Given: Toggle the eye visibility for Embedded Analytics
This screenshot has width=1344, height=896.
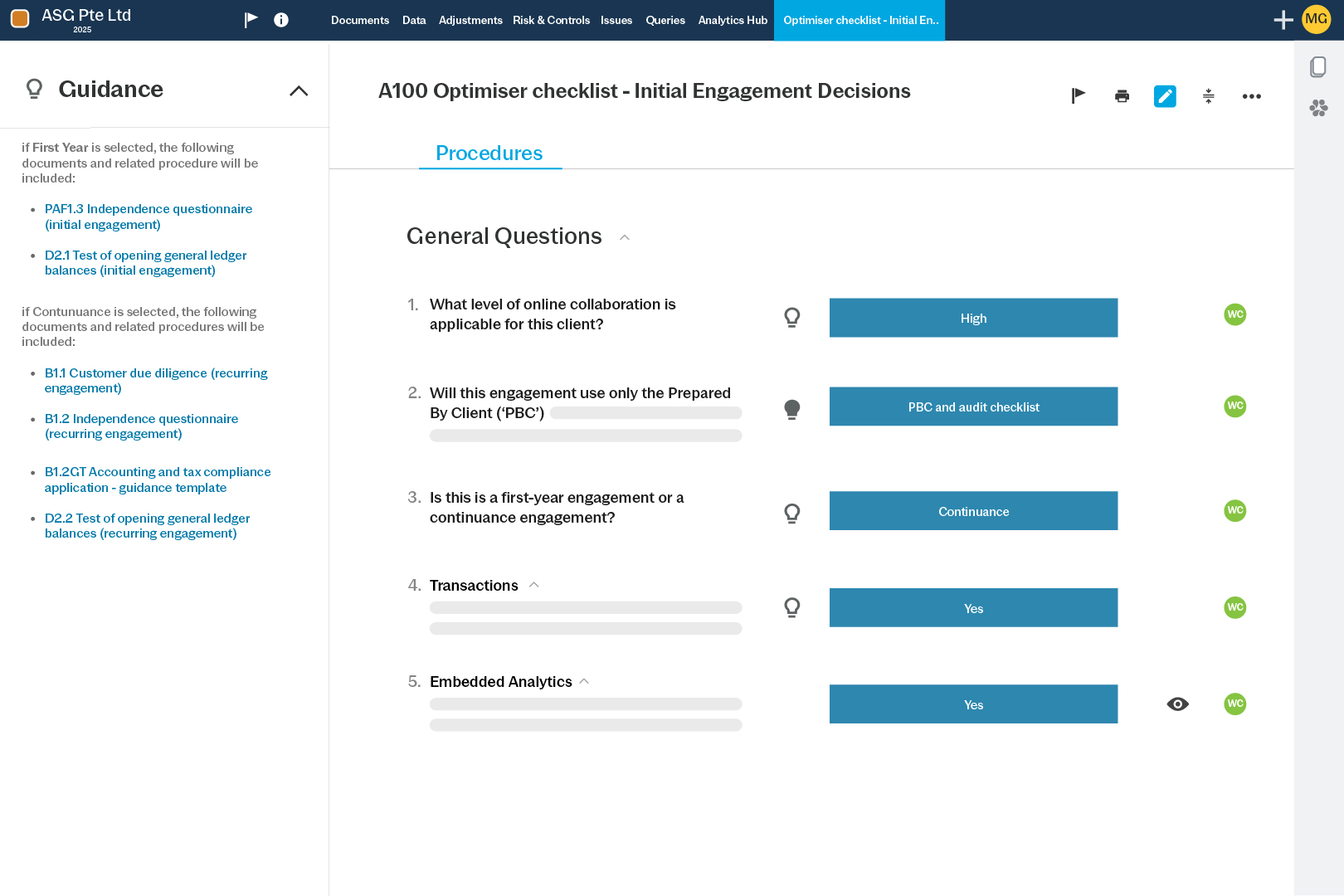Looking at the screenshot, I should 1178,704.
